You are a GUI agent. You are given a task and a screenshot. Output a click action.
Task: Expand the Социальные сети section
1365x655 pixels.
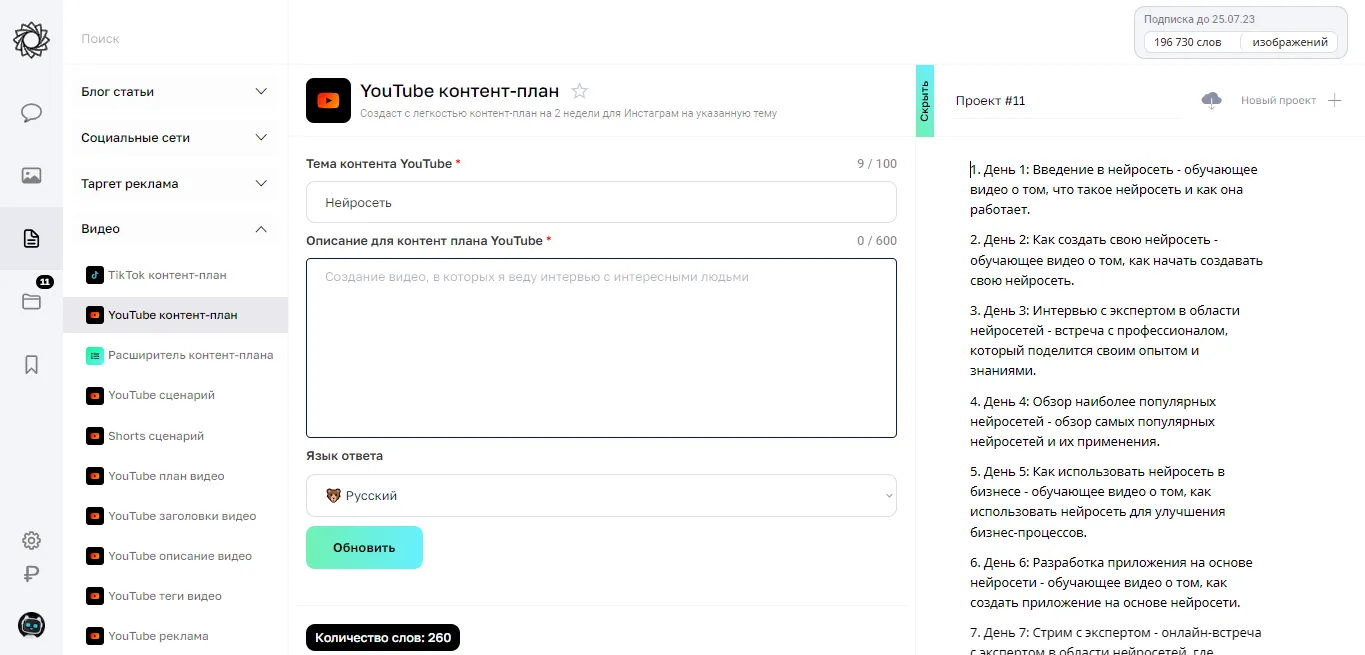tap(175, 137)
